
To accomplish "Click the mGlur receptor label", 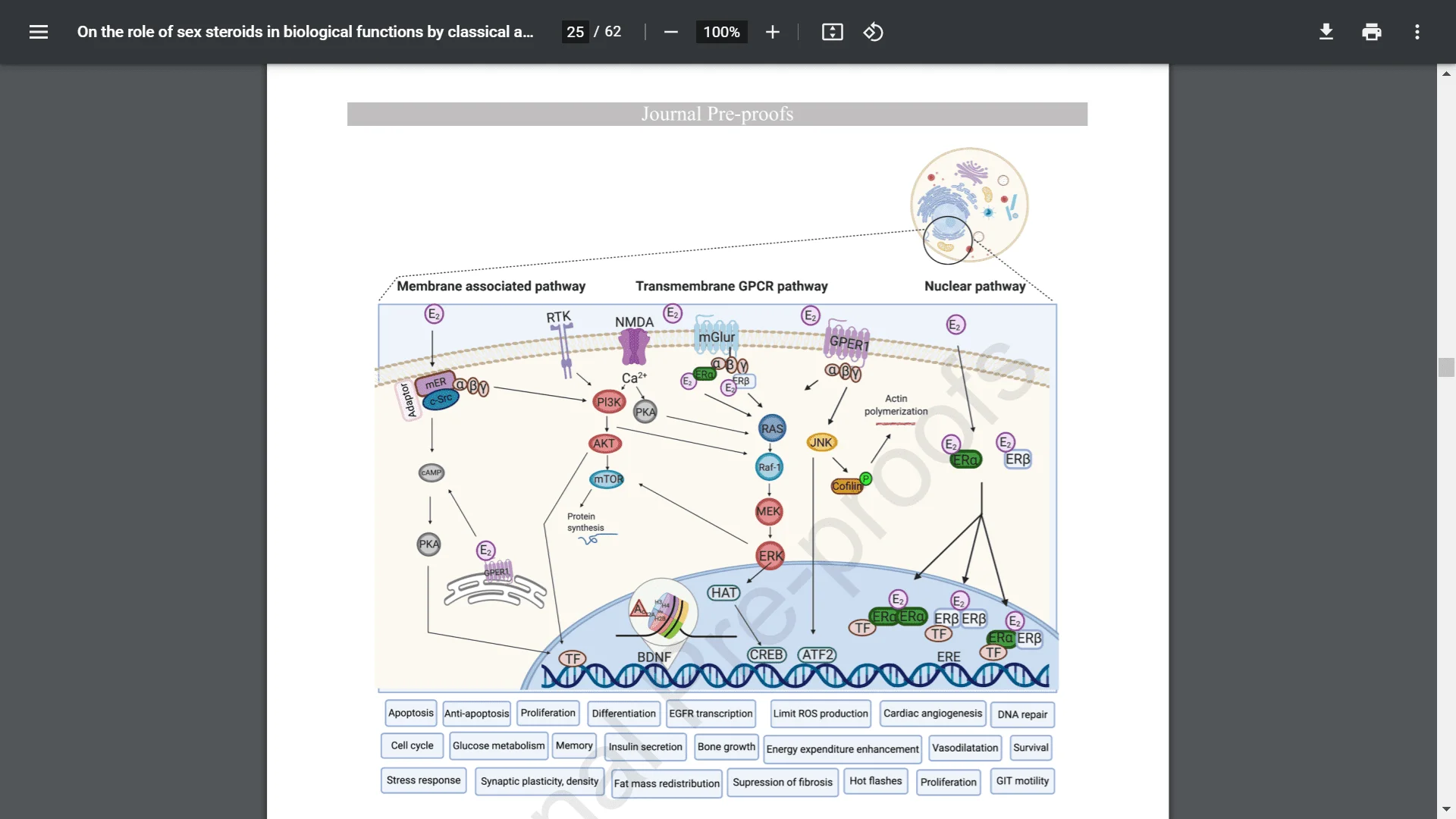I will [717, 337].
